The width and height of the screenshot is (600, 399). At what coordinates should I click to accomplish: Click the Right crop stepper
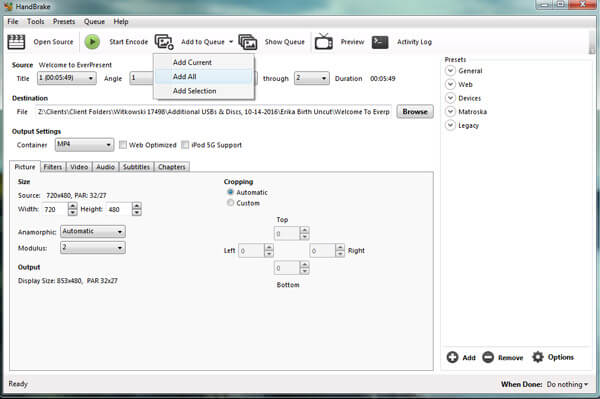pyautogui.click(x=340, y=251)
